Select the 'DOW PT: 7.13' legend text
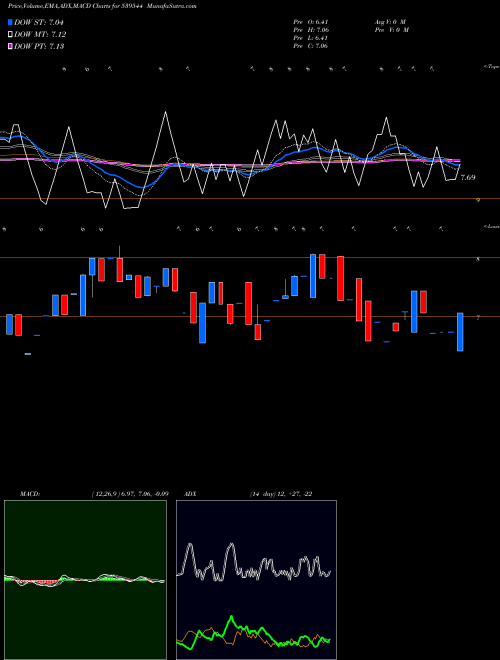Viewport: 500px width, 660px height. click(39, 46)
